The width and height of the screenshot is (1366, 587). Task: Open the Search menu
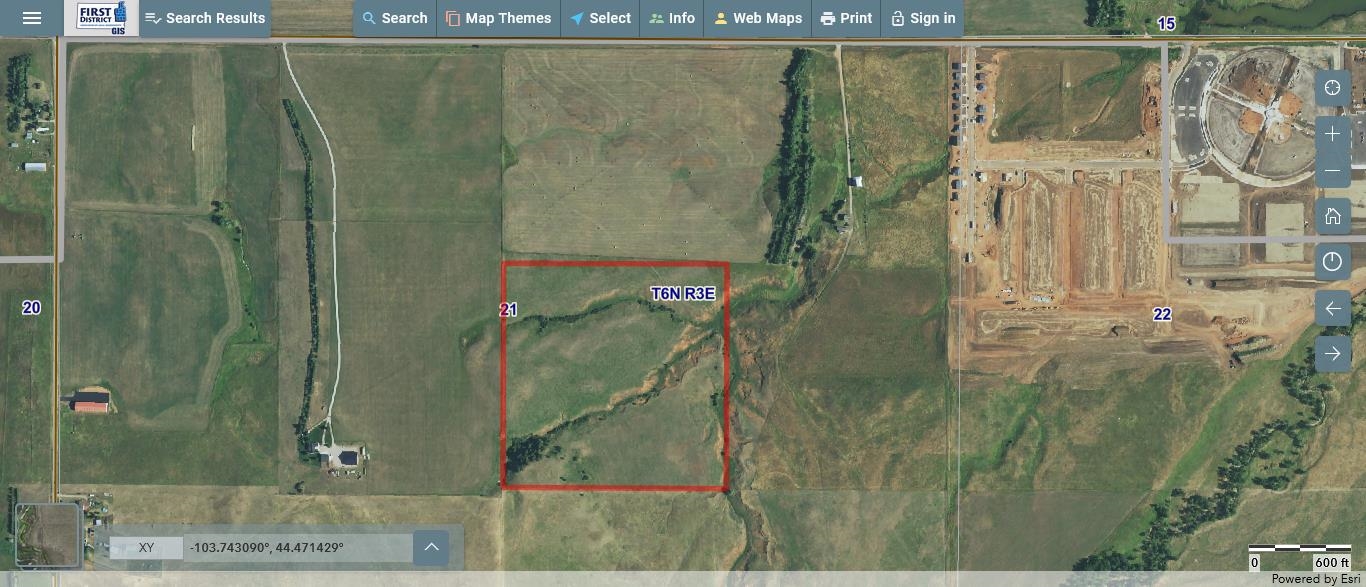(x=394, y=17)
